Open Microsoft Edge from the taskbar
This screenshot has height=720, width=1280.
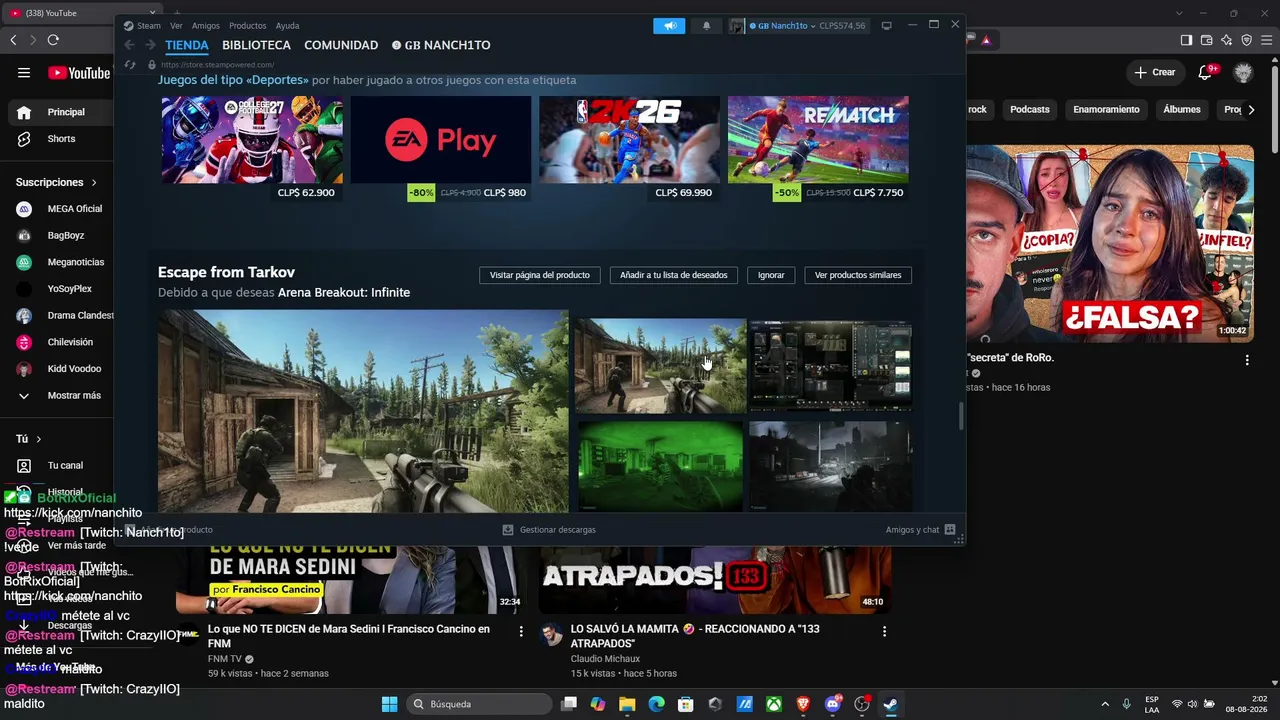[x=656, y=704]
